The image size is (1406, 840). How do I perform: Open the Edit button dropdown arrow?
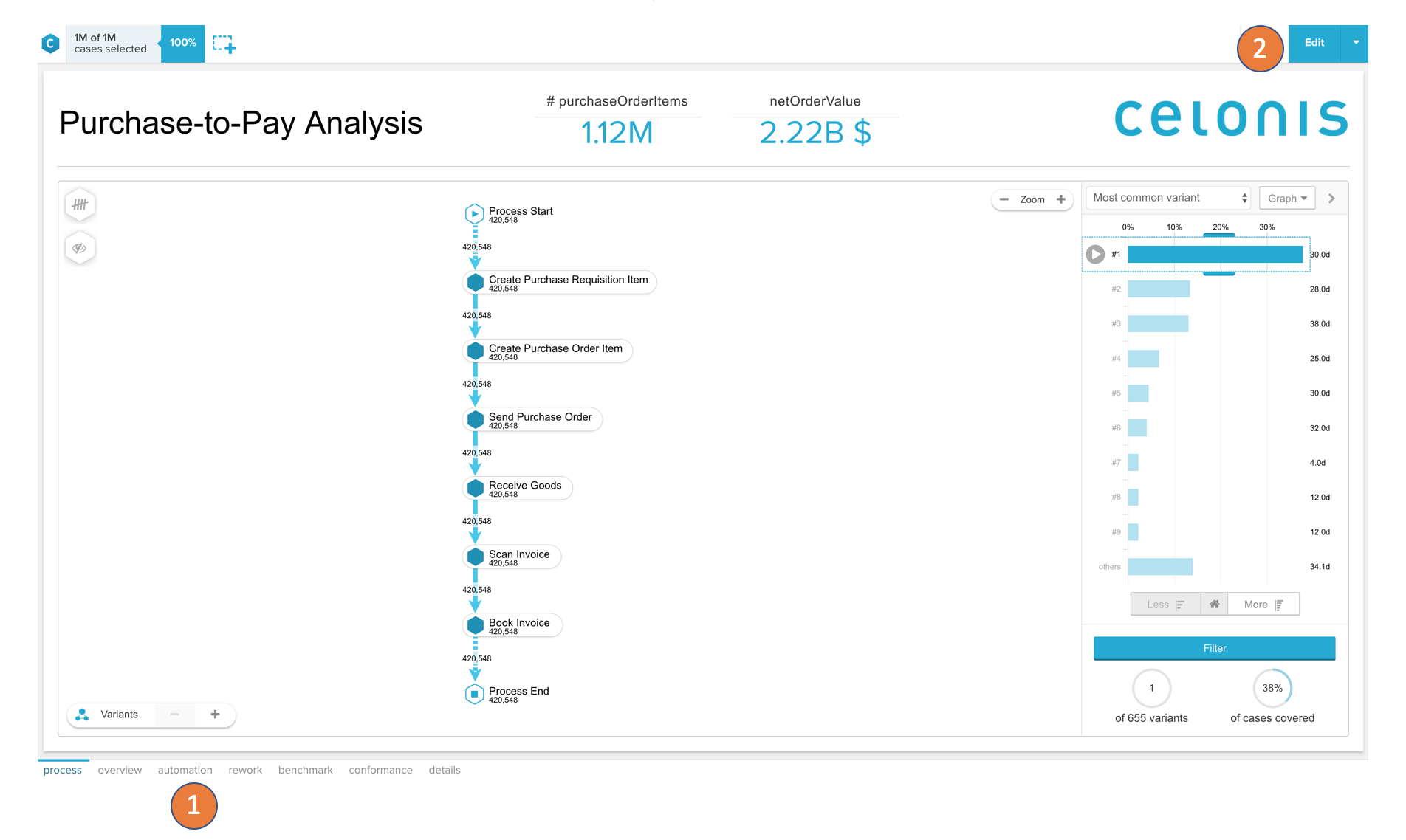(x=1355, y=43)
